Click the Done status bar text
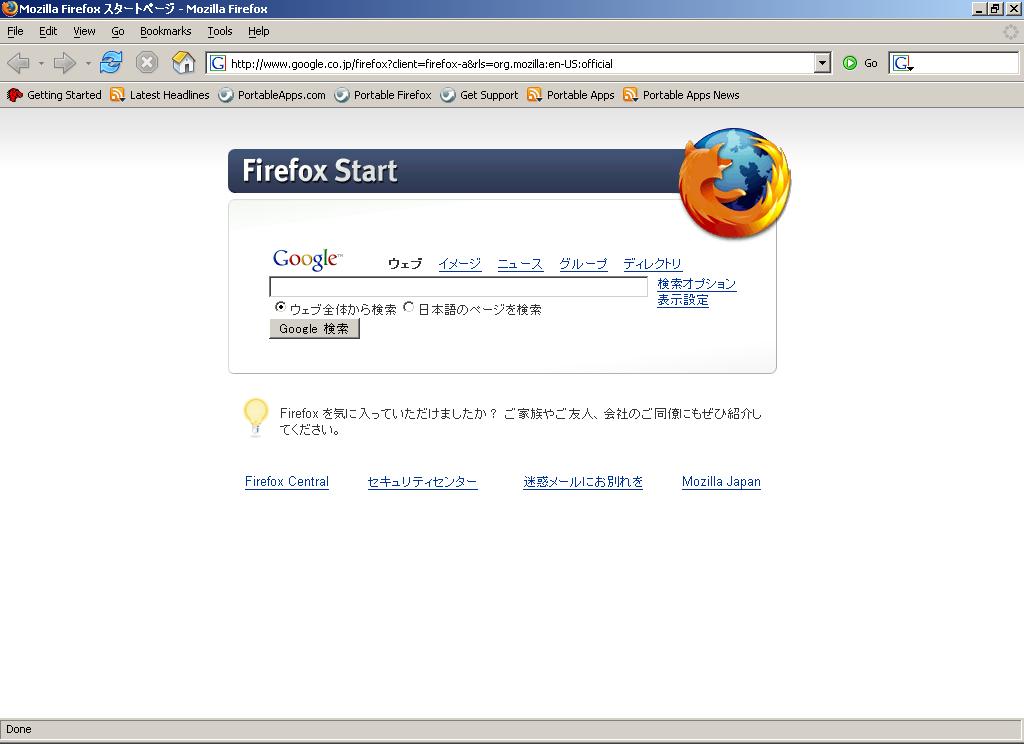This screenshot has height=744, width=1024. [x=19, y=730]
